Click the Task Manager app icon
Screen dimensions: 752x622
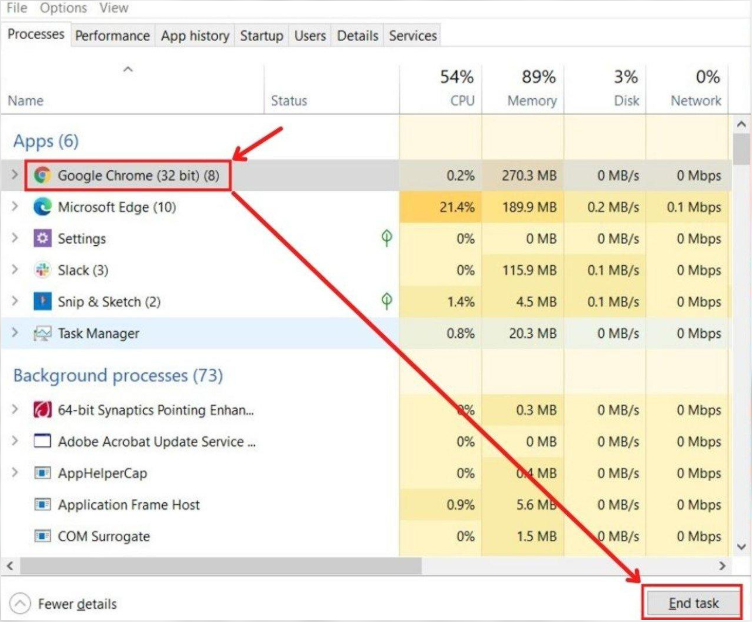point(42,333)
